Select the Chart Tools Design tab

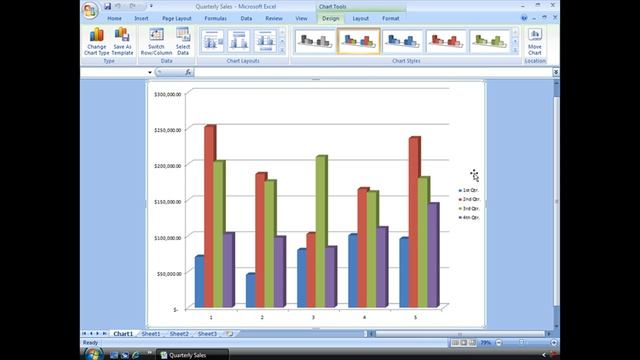pyautogui.click(x=331, y=18)
